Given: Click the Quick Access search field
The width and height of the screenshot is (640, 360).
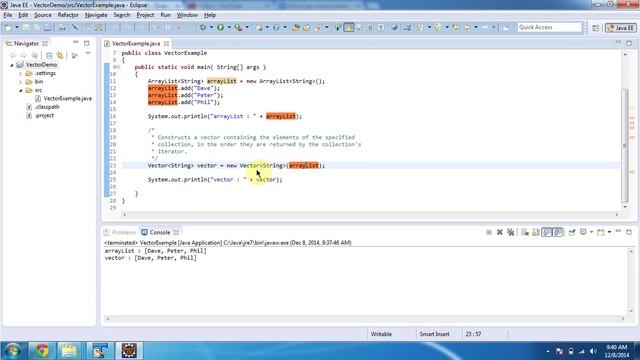Looking at the screenshot, I should (x=549, y=27).
